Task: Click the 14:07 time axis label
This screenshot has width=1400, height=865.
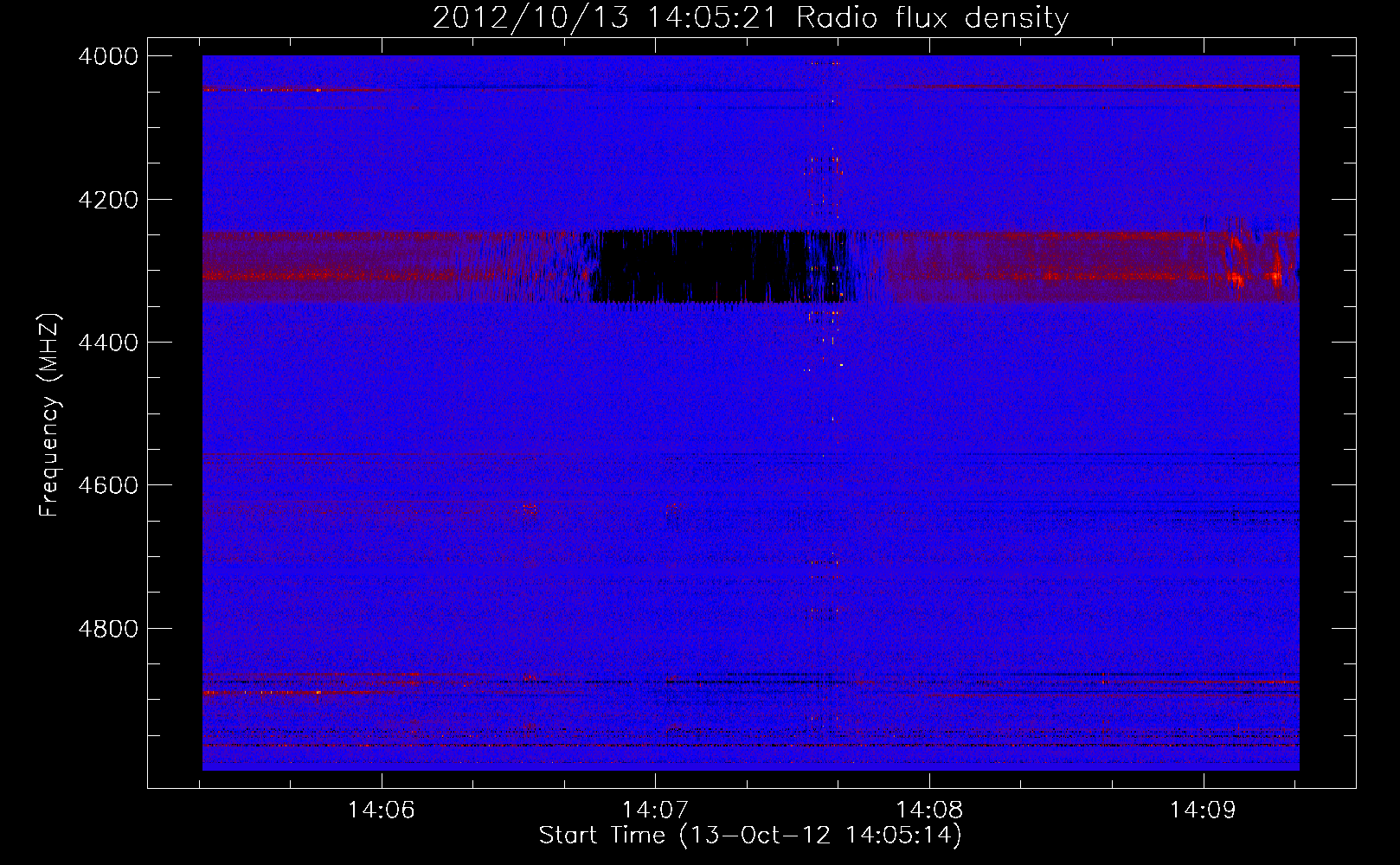Action: (x=655, y=810)
